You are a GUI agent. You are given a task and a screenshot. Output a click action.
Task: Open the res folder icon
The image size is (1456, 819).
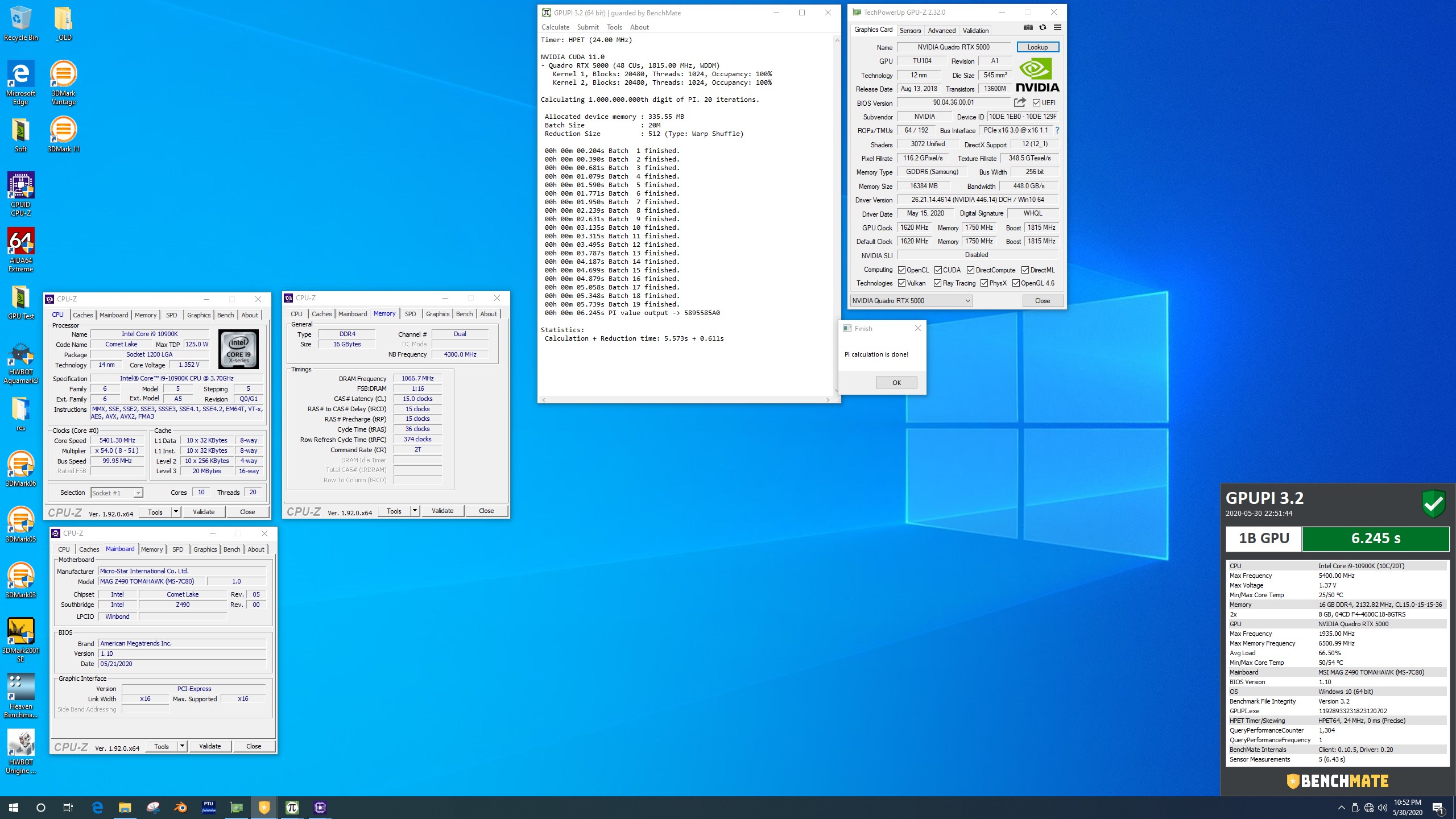click(21, 414)
